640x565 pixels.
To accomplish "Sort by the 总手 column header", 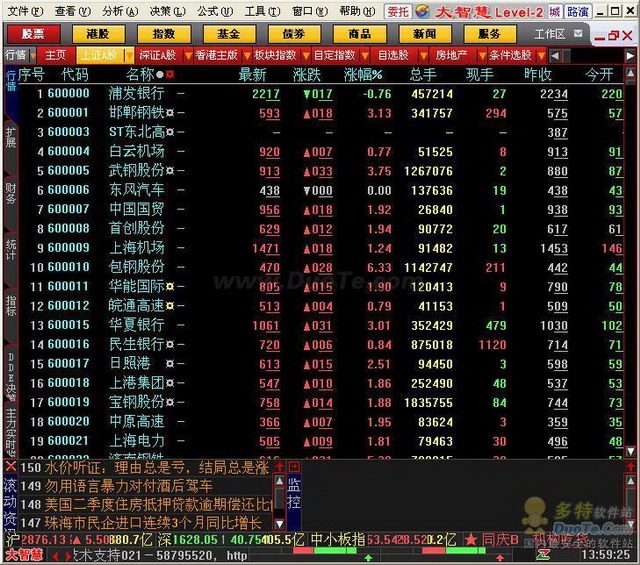I will [x=423, y=75].
